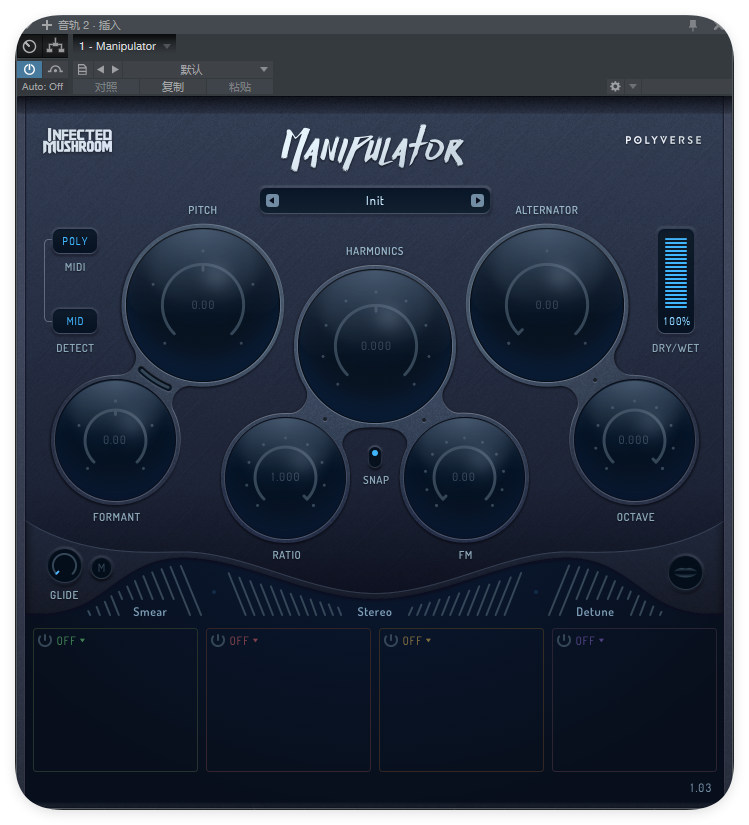Toggle the POLY MIDI button
Viewport: 749px width, 825px height.
[x=75, y=241]
